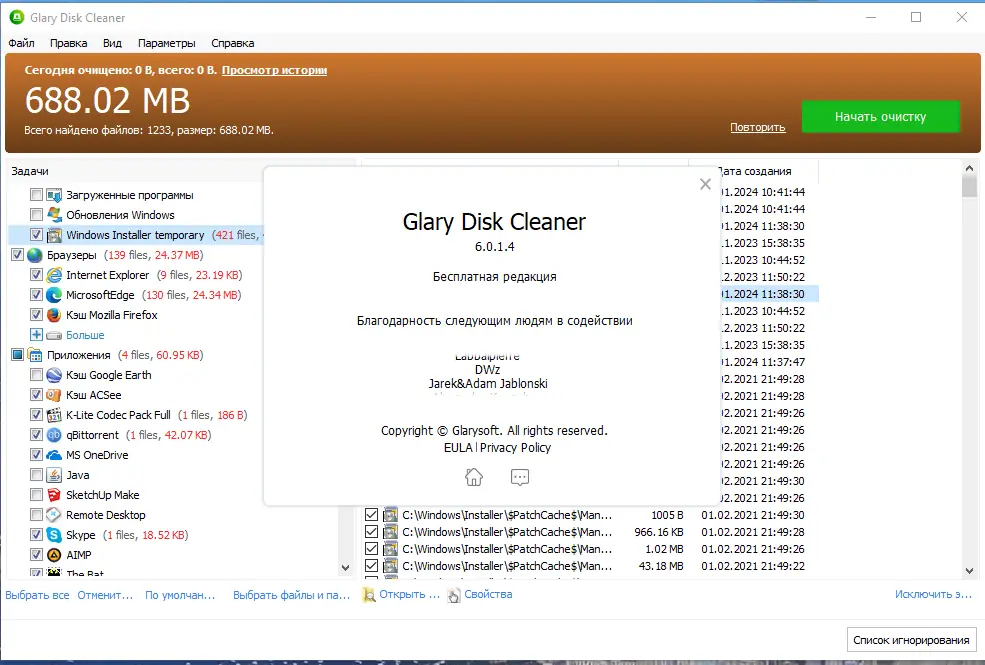Click file list scrollbar down arrow
The height and width of the screenshot is (665, 985).
[x=969, y=571]
